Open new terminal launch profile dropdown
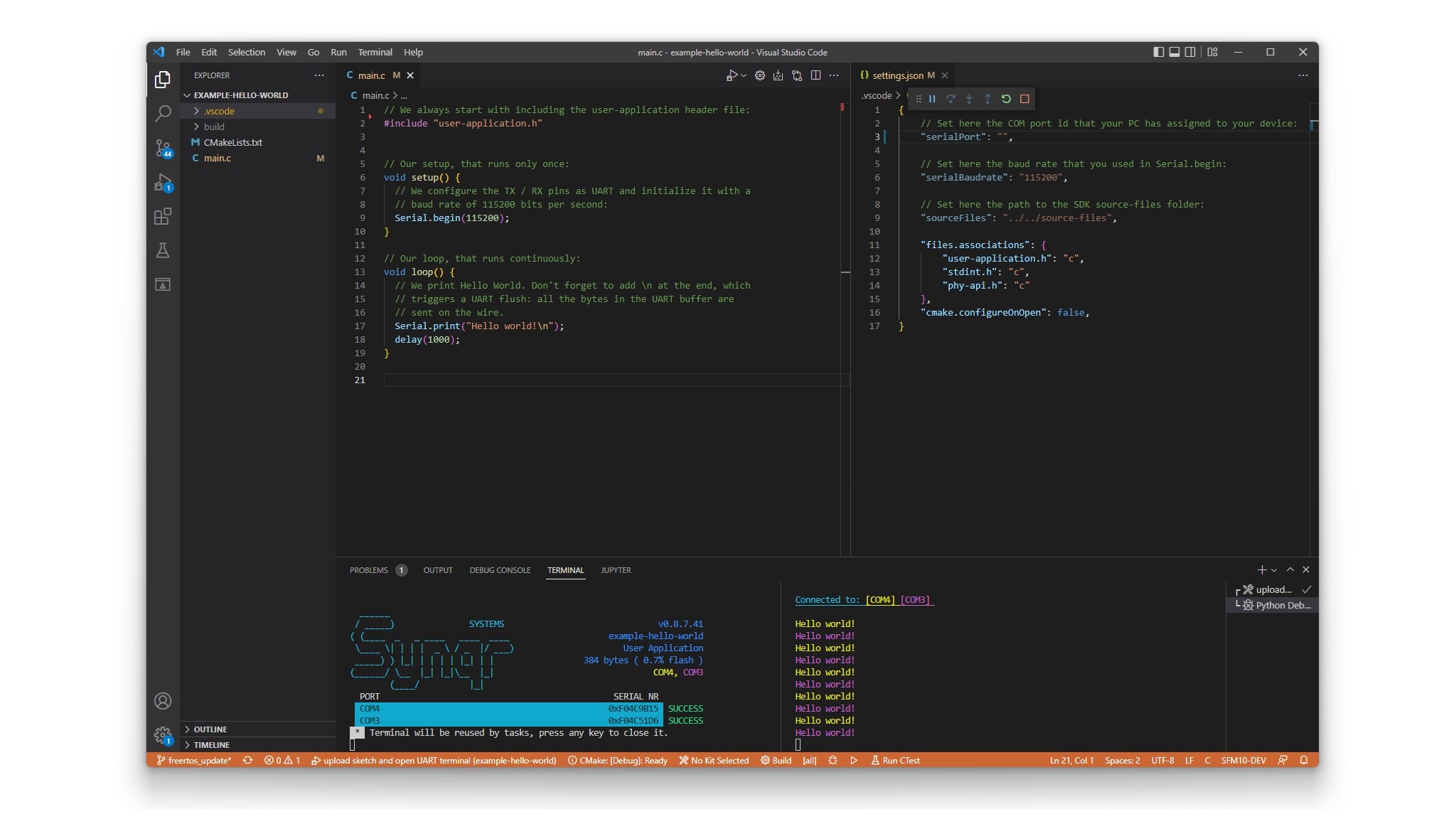Viewport: 1456px width, 819px height. tap(1274, 570)
